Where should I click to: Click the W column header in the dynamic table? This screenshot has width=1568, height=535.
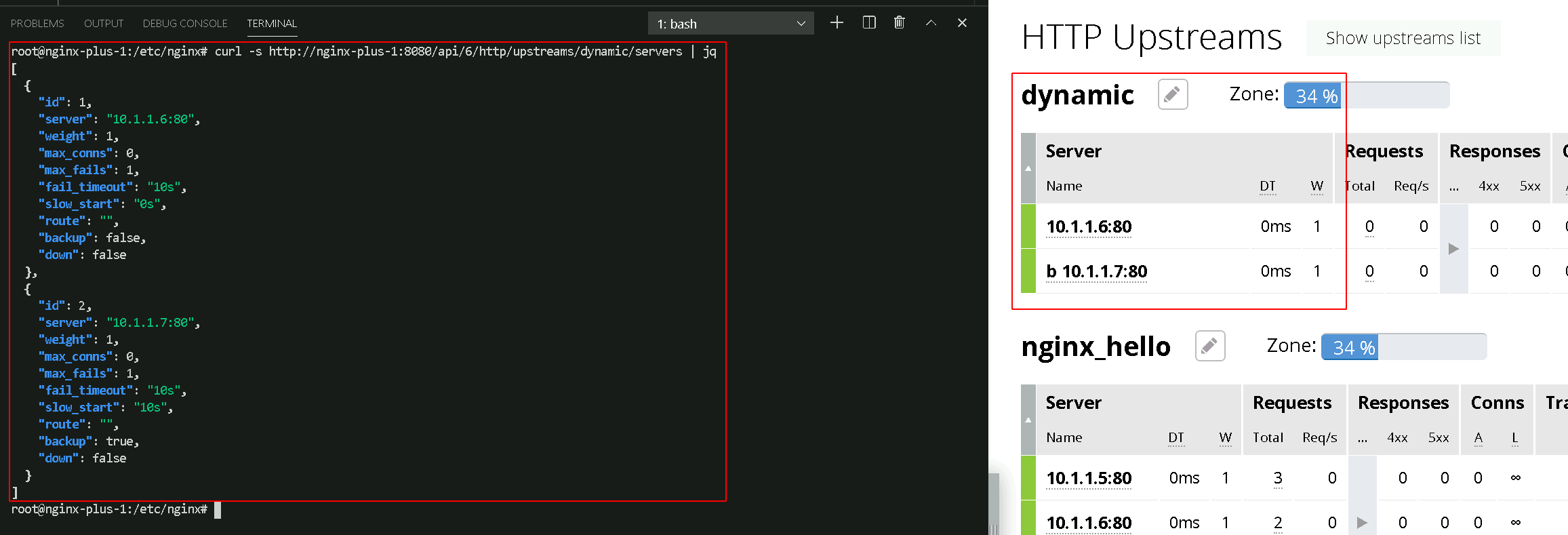(x=1317, y=186)
